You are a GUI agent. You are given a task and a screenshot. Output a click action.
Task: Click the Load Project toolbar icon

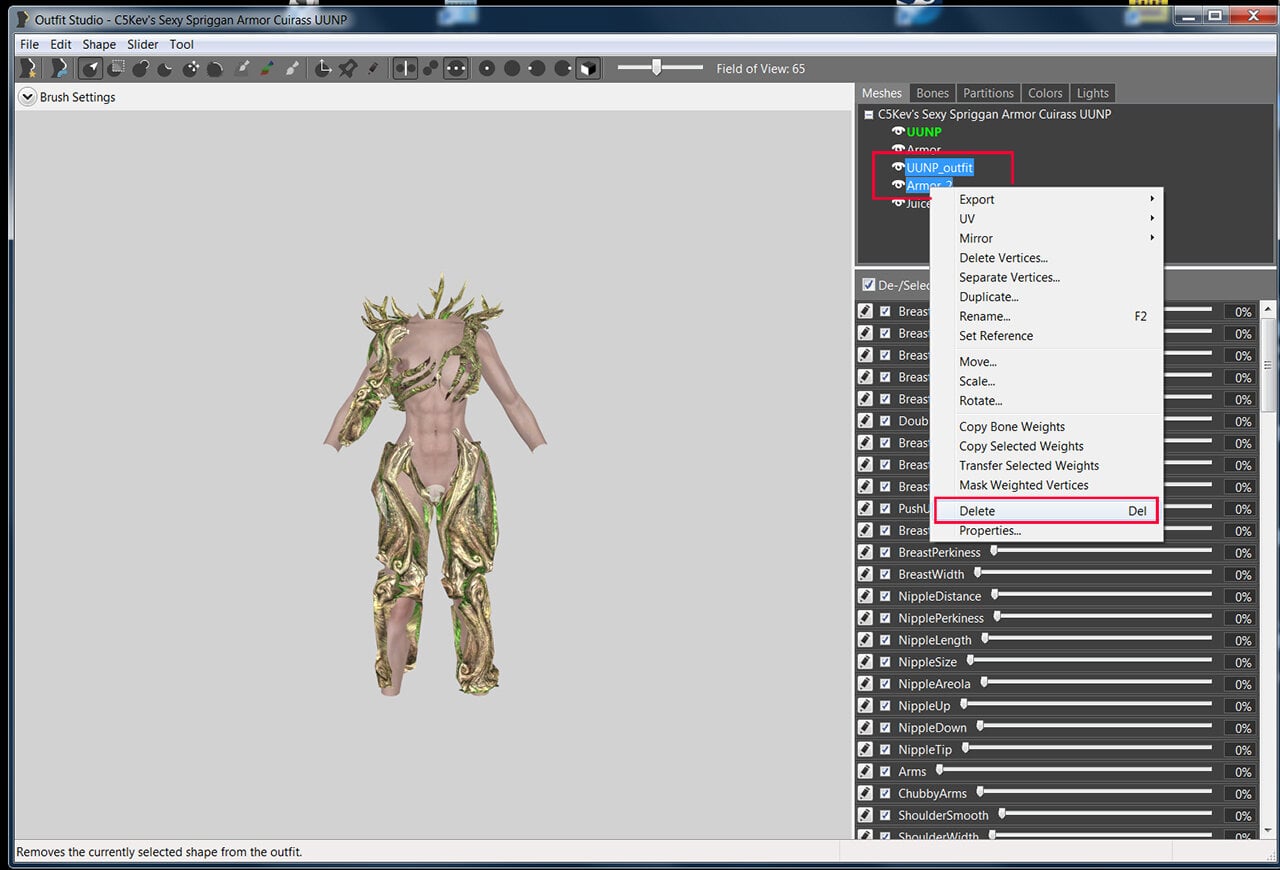[x=60, y=68]
